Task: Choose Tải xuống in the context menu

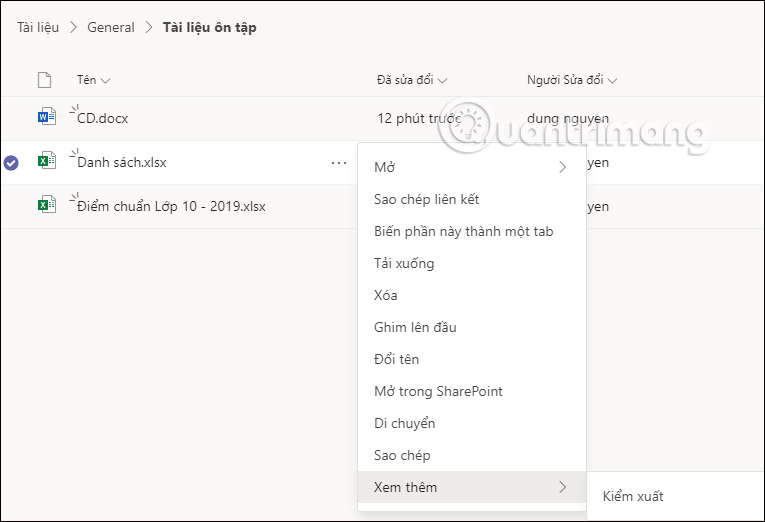Action: coord(404,263)
